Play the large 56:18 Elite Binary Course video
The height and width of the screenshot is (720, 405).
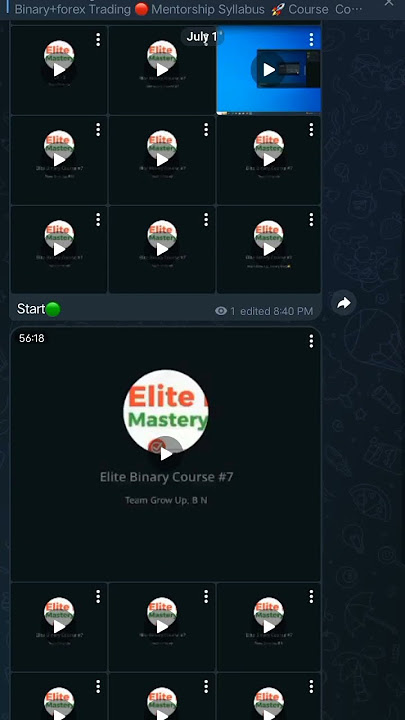(x=166, y=454)
